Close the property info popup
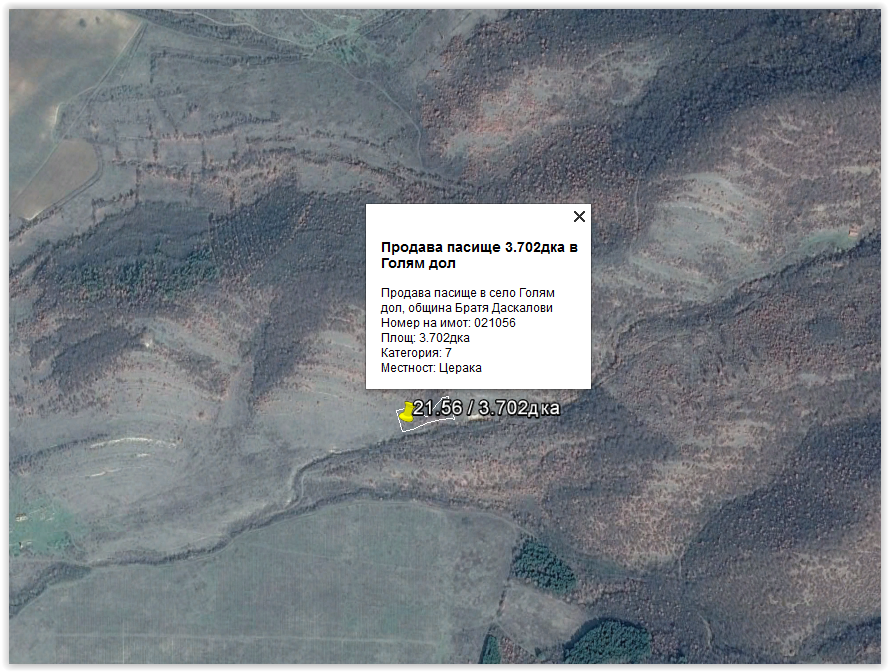Screen dimensions: 889x672 click(578, 216)
